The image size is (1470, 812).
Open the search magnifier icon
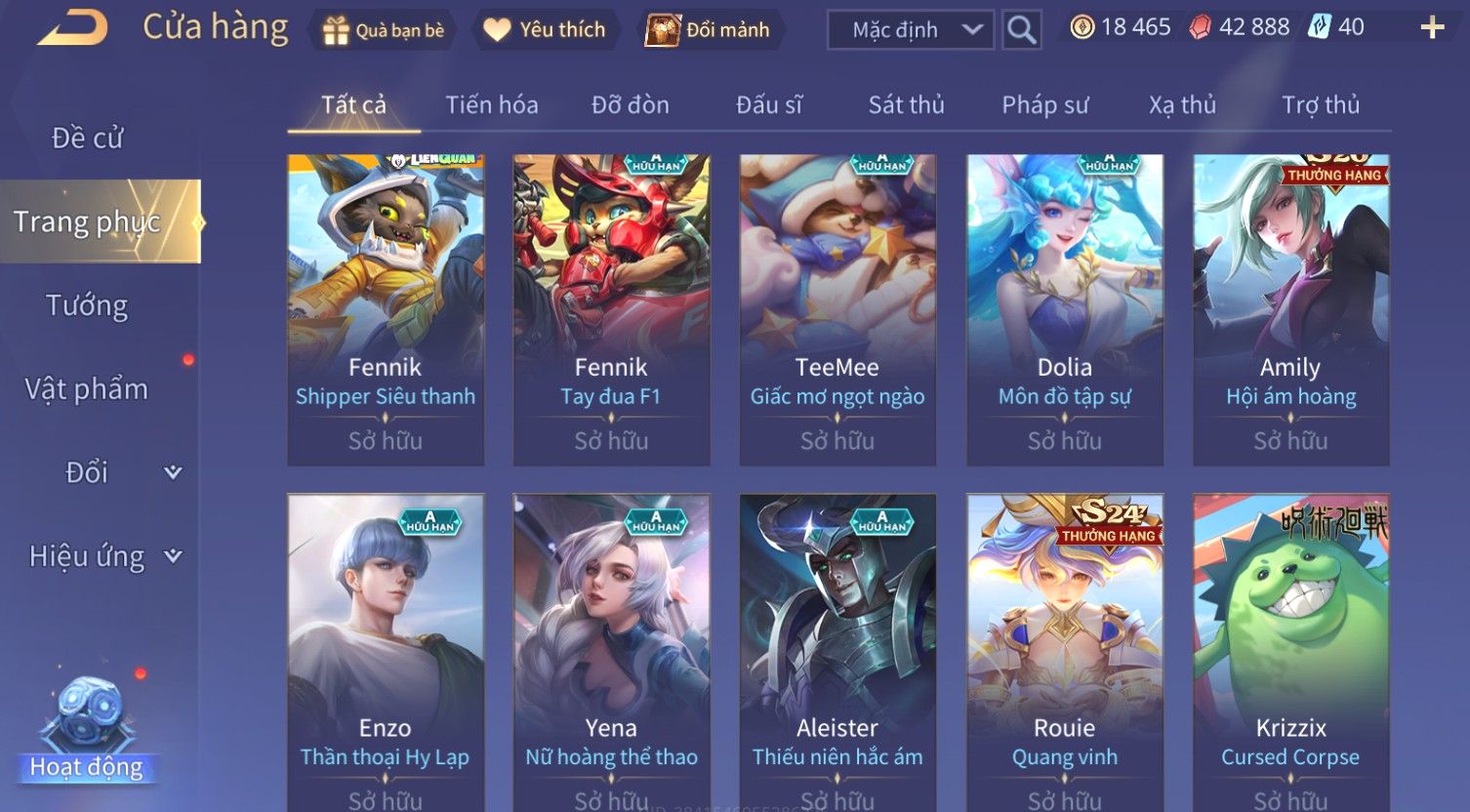click(1021, 30)
